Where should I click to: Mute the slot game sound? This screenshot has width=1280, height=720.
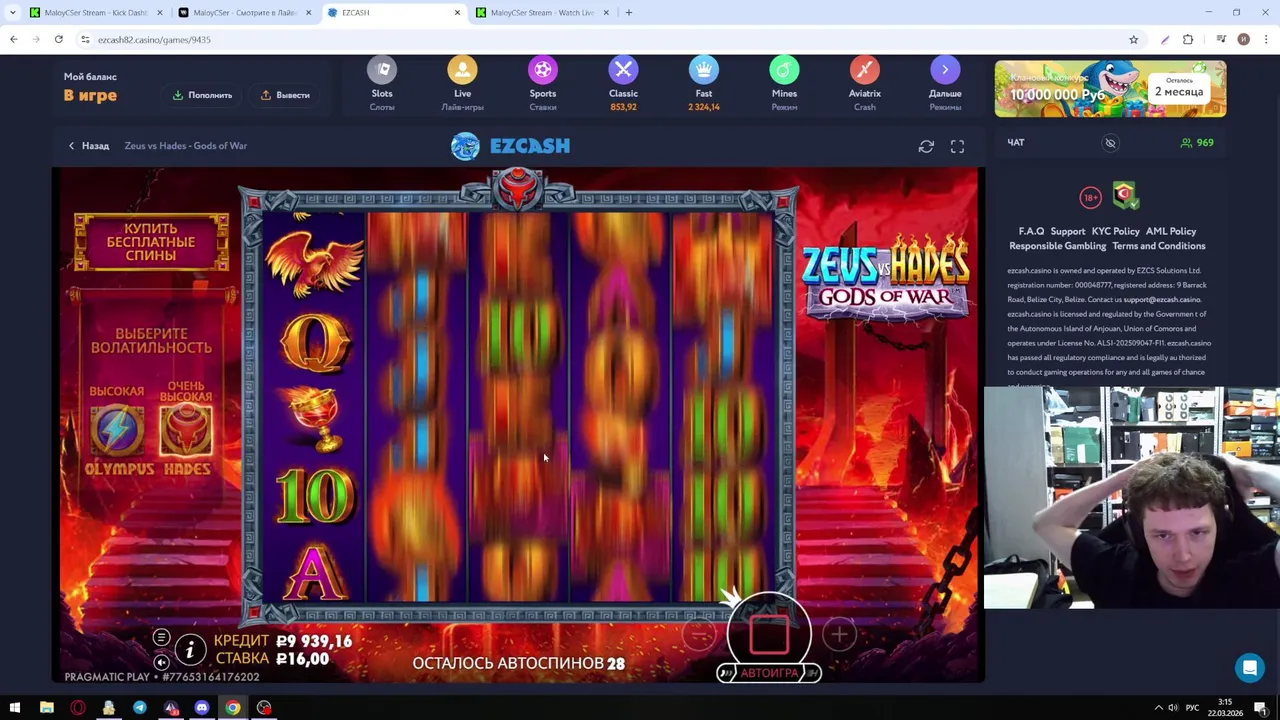[161, 662]
